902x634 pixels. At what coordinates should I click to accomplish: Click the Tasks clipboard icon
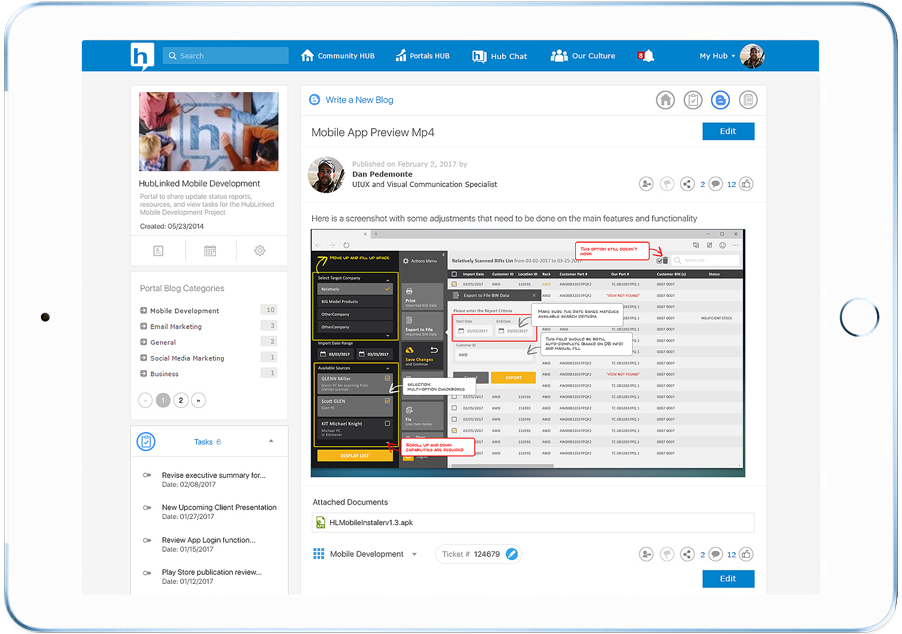(146, 442)
